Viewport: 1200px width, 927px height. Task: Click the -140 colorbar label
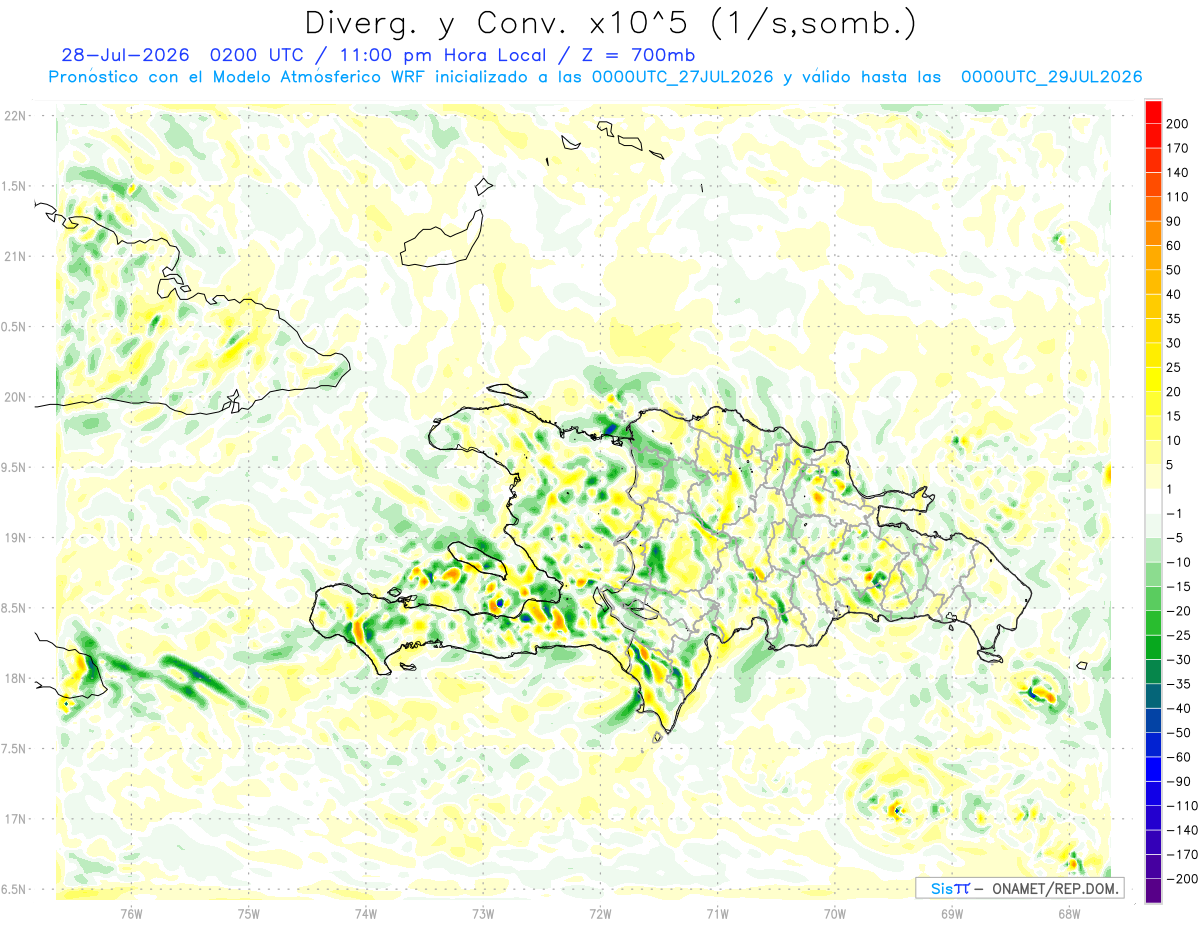pos(1183,831)
